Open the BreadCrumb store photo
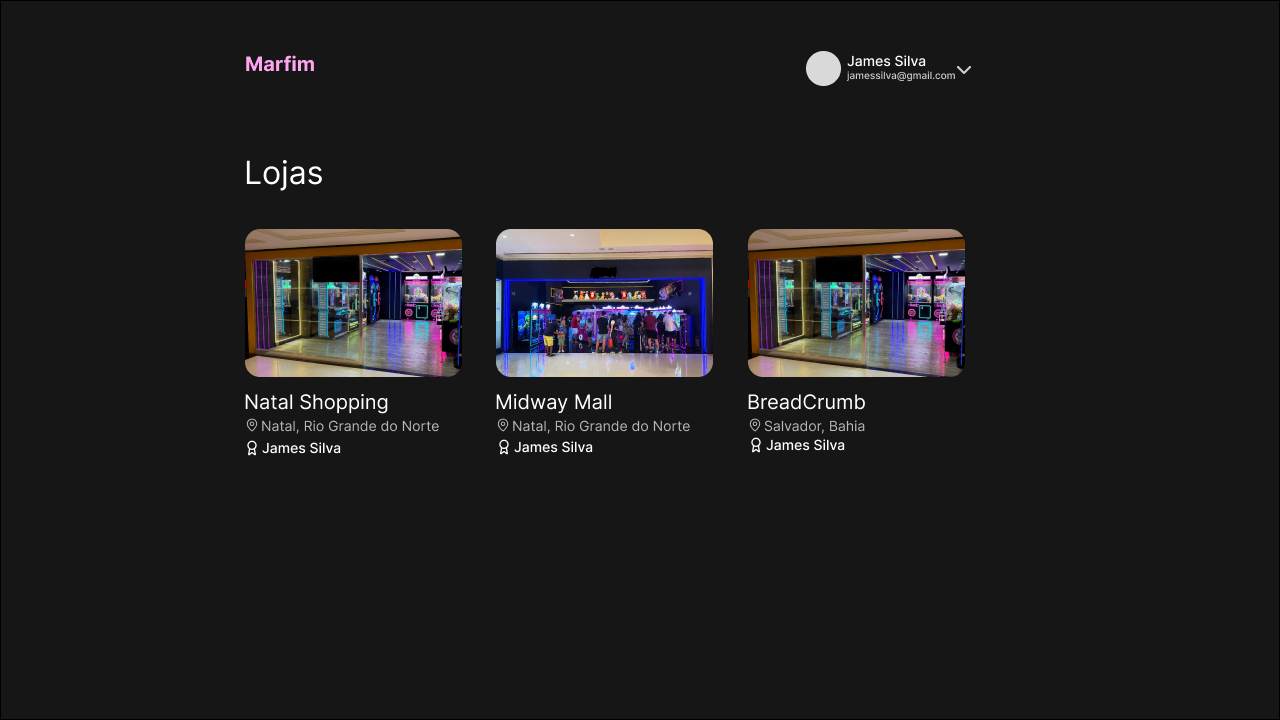 click(x=856, y=303)
